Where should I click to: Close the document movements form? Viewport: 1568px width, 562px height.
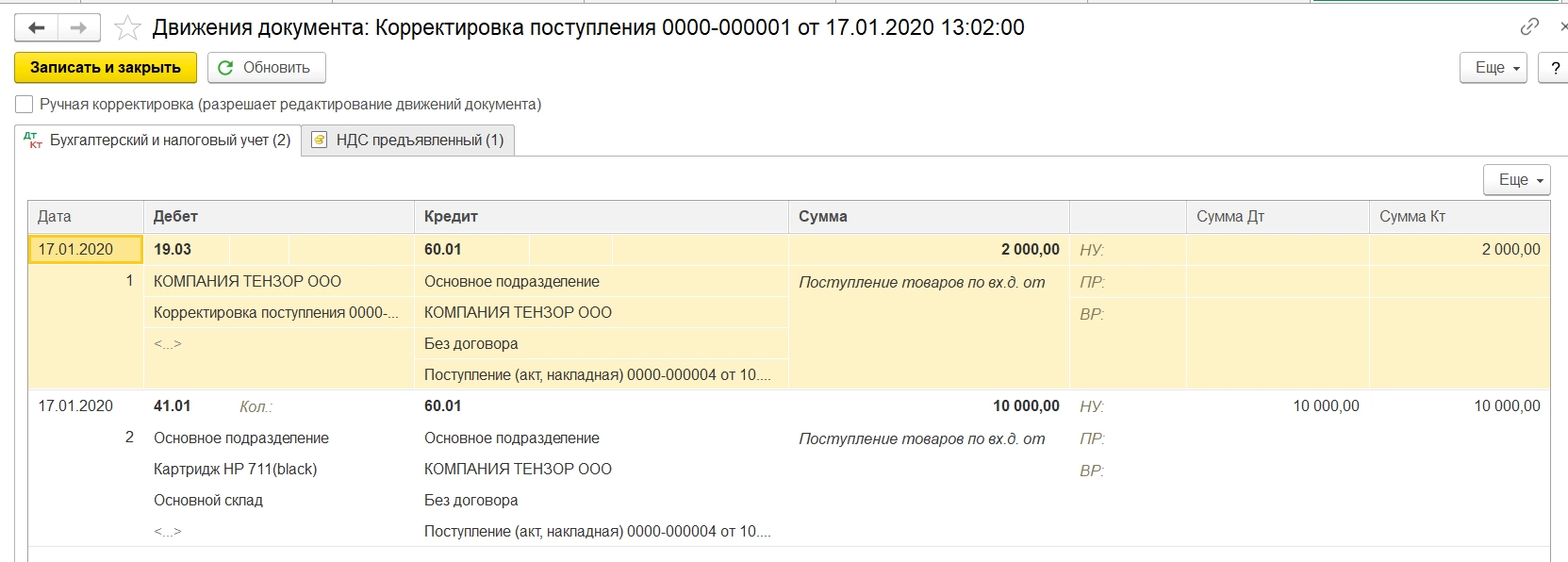pyautogui.click(x=1560, y=26)
